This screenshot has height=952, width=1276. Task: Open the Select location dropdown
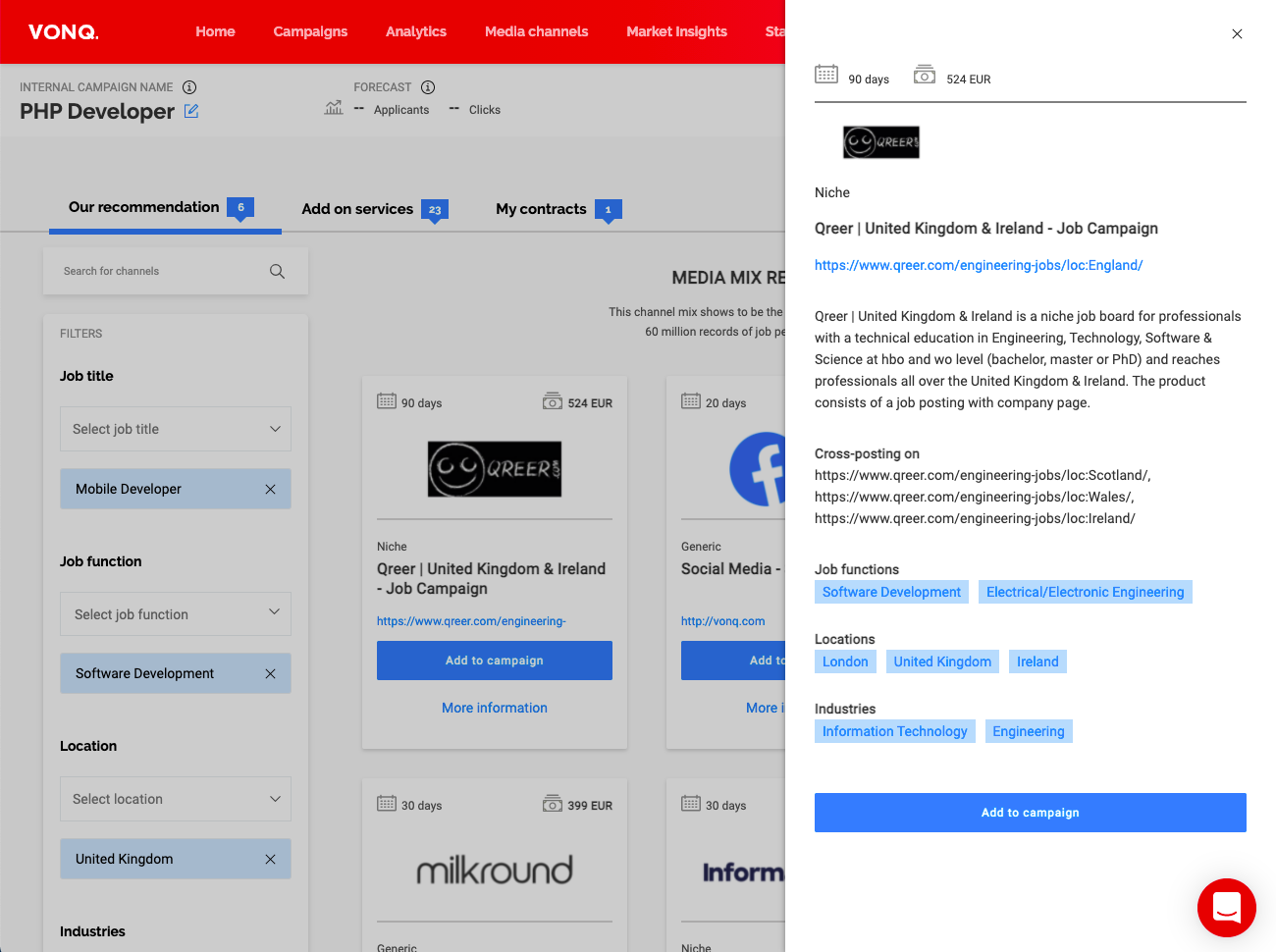(176, 799)
